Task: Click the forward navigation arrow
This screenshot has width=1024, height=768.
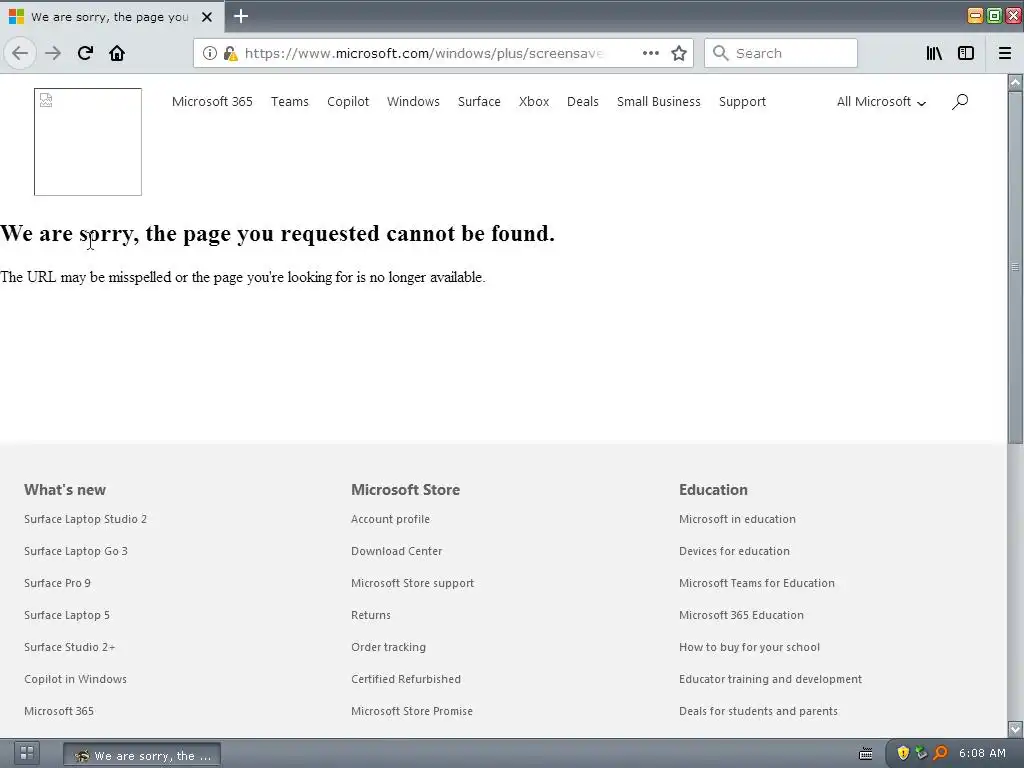Action: tap(53, 53)
